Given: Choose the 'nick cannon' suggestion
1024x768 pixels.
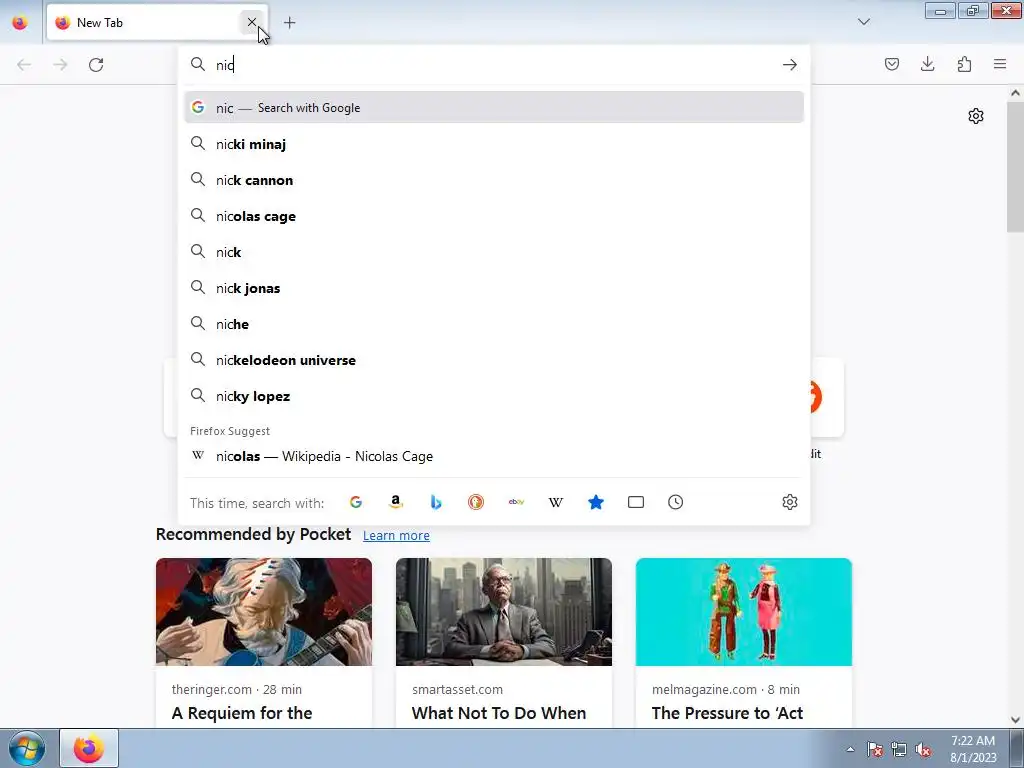Looking at the screenshot, I should (x=494, y=180).
